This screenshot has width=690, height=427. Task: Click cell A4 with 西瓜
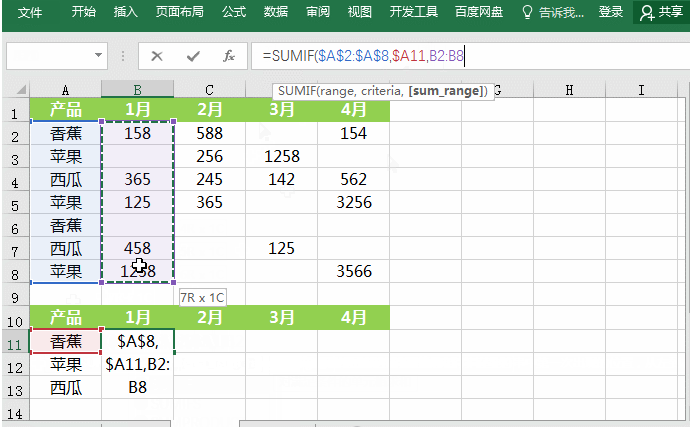pos(66,179)
